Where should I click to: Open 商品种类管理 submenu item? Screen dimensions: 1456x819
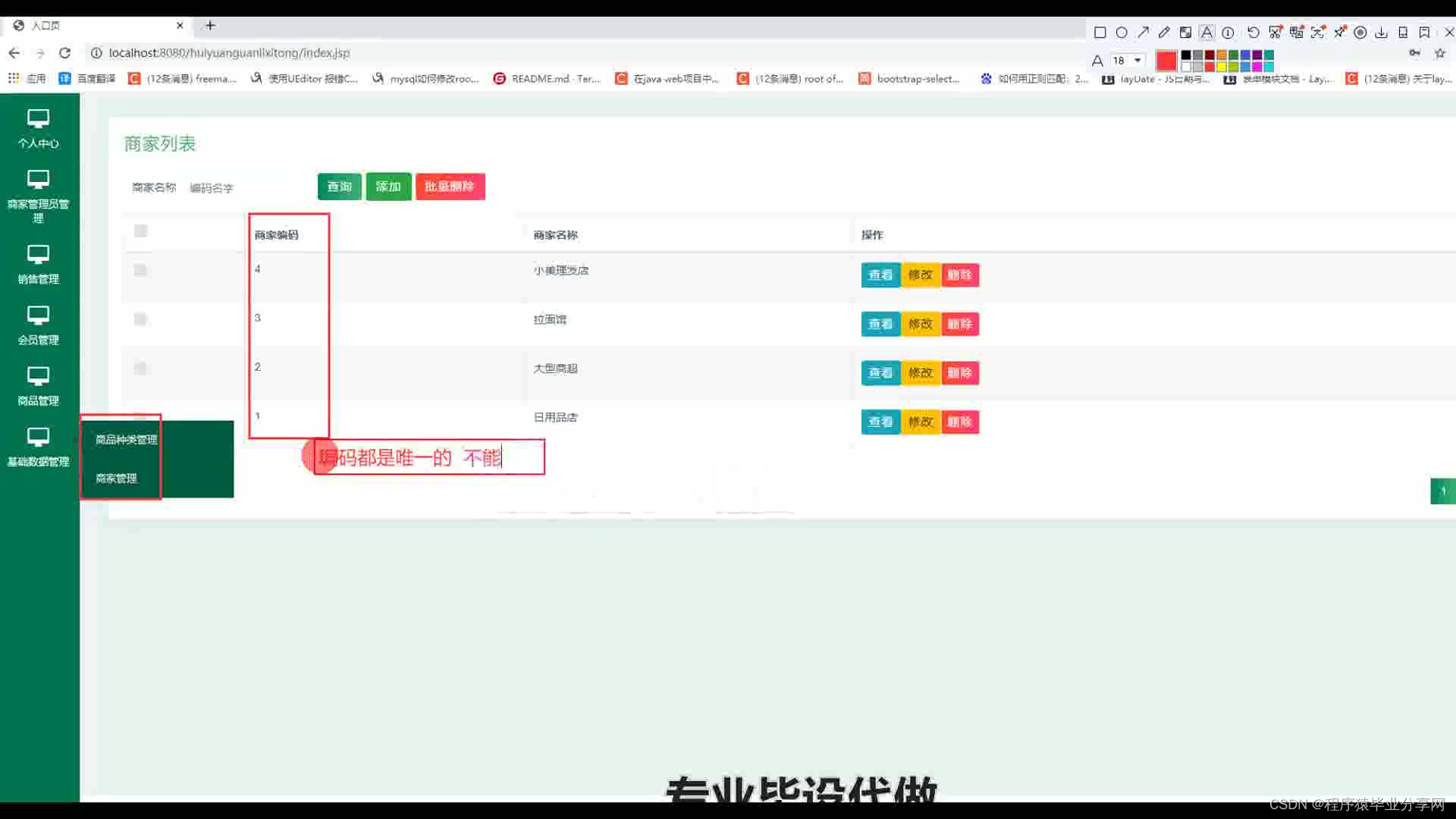coord(126,440)
